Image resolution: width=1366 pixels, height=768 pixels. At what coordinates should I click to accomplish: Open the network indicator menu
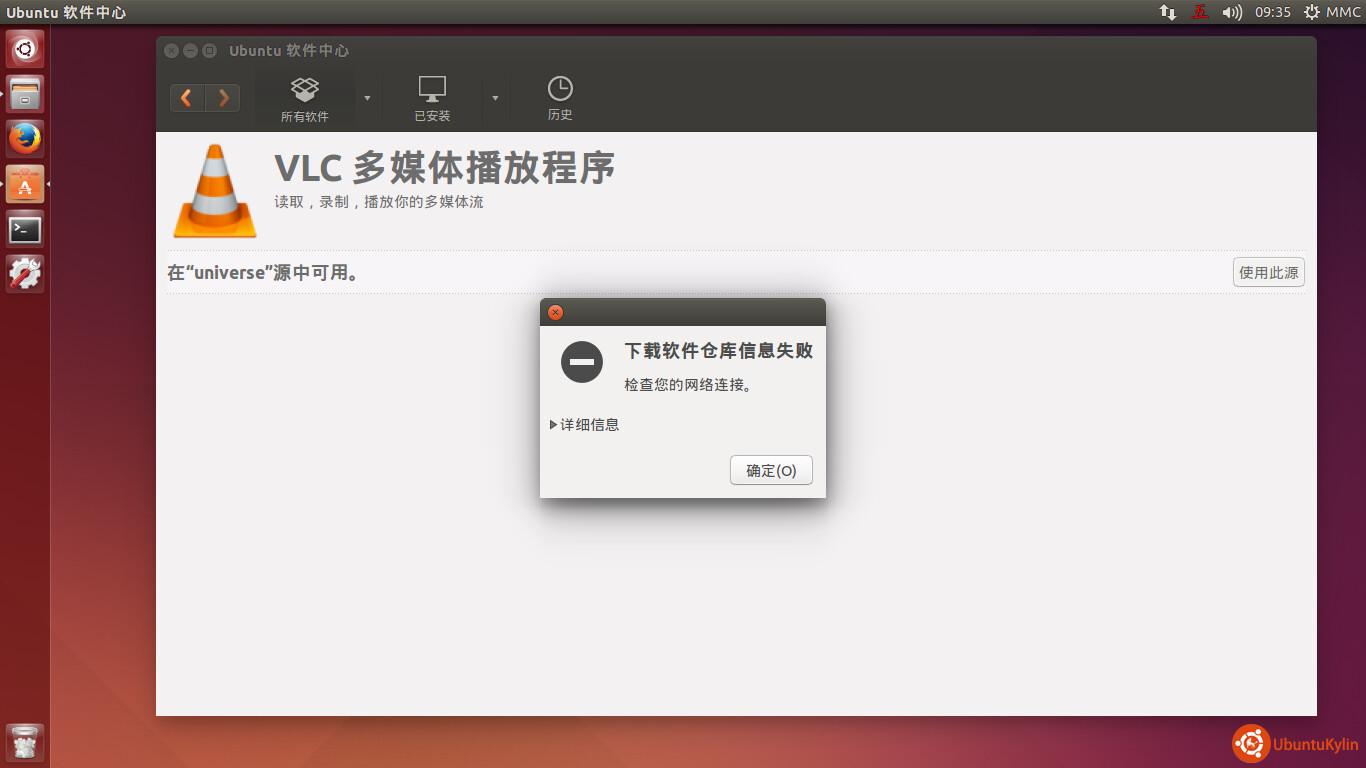coord(1168,12)
